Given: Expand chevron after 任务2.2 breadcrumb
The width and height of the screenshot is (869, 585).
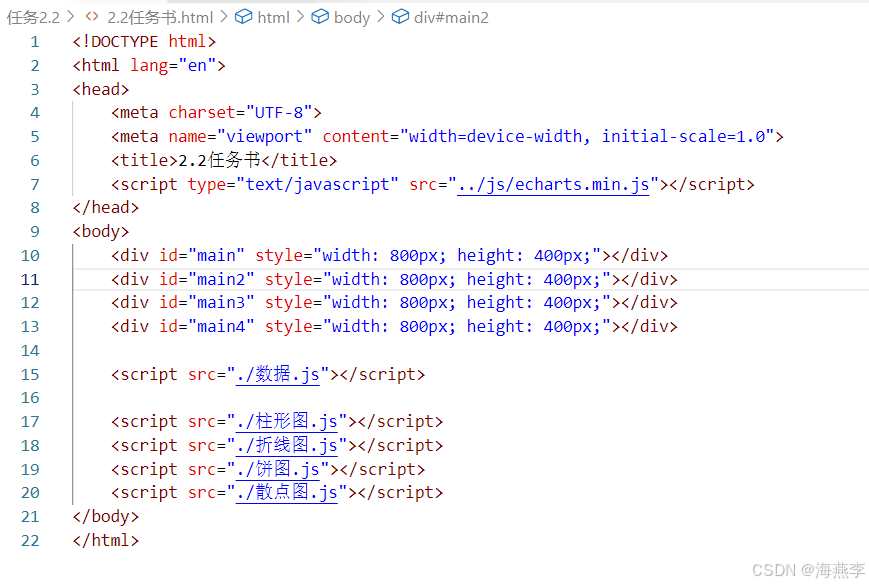Looking at the screenshot, I should pyautogui.click(x=71, y=17).
